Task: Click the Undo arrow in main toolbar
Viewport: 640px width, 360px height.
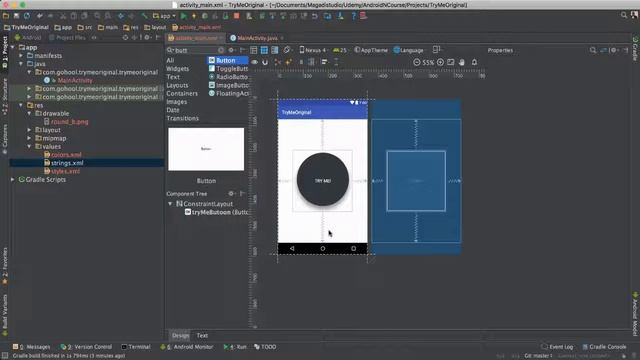Action: [x=40, y=16]
